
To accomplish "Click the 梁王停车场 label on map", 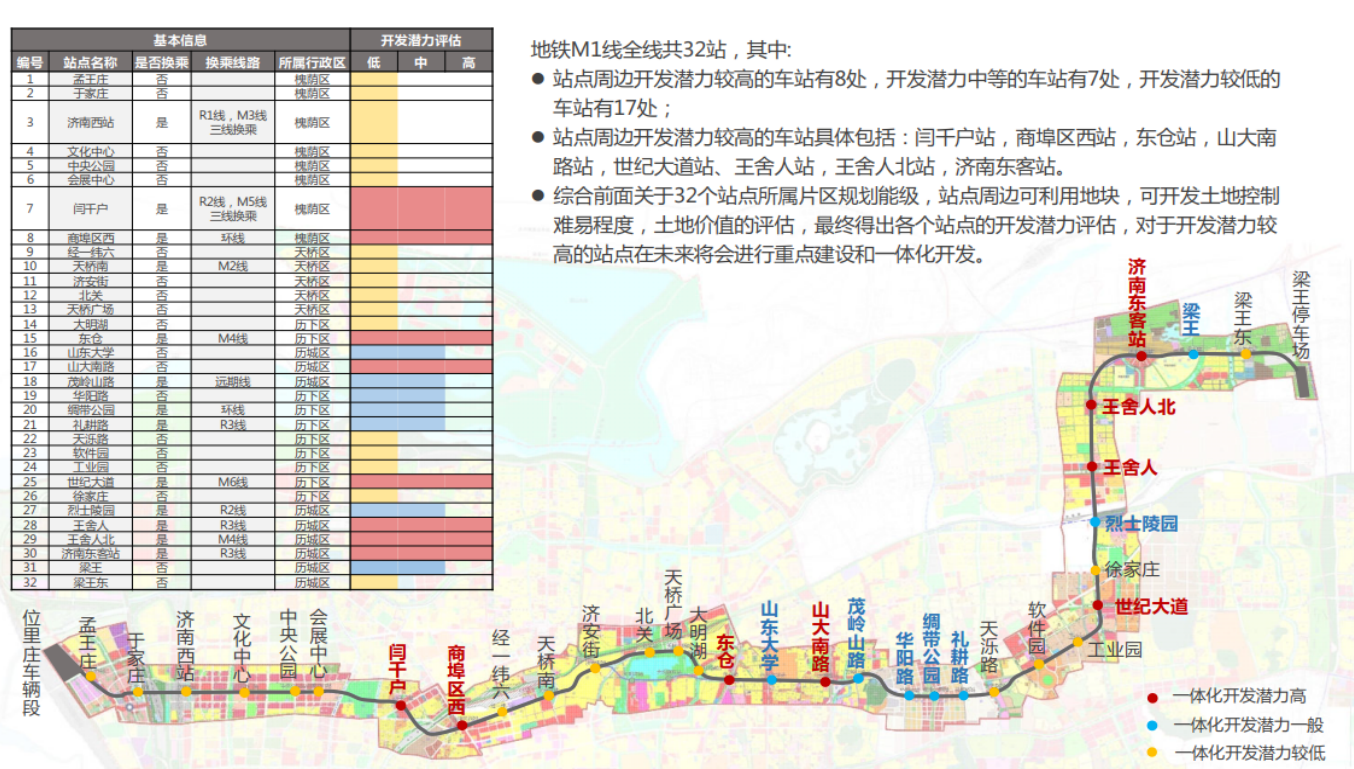I will (1299, 313).
